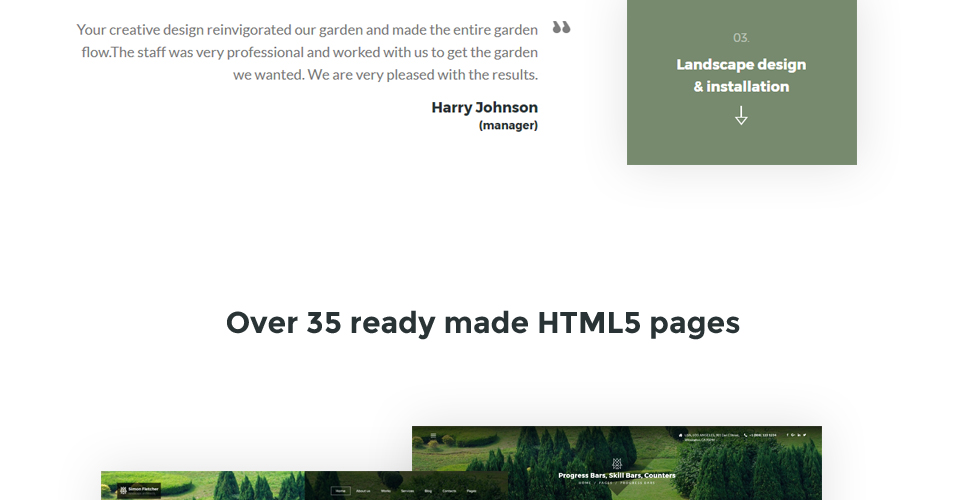Select Home in the preview navigation

click(340, 491)
